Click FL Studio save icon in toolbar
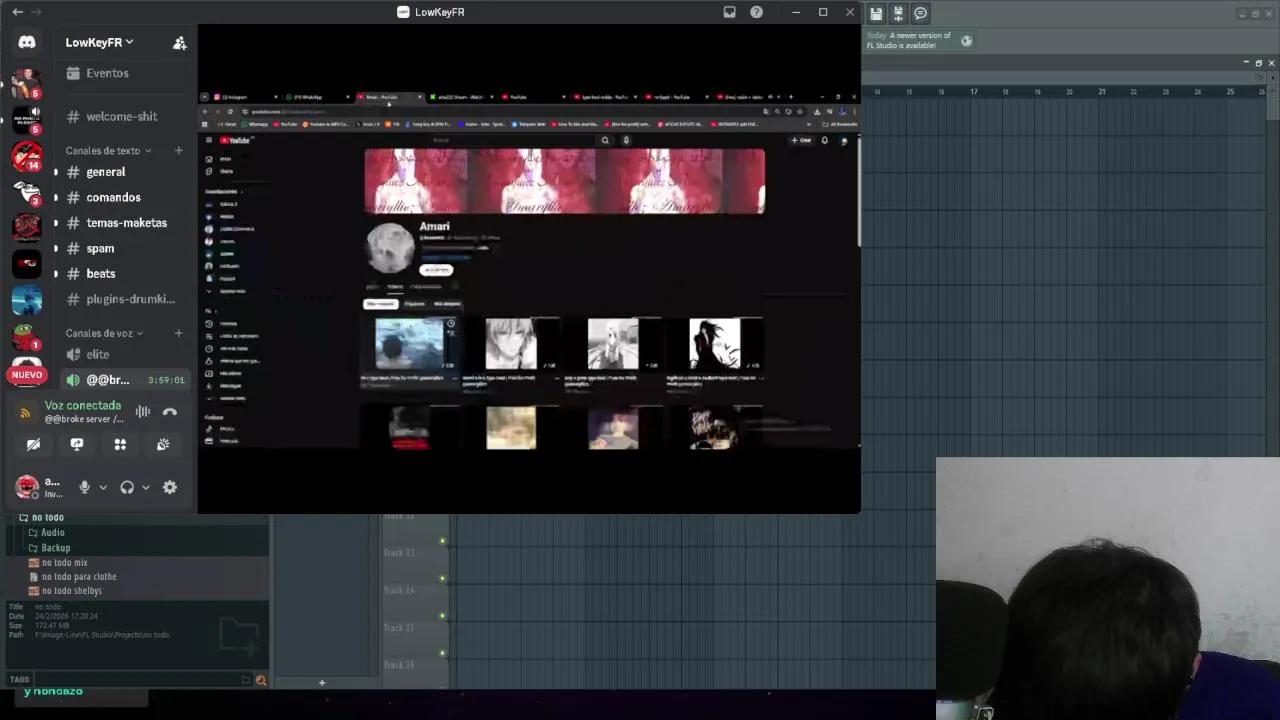 tap(876, 13)
